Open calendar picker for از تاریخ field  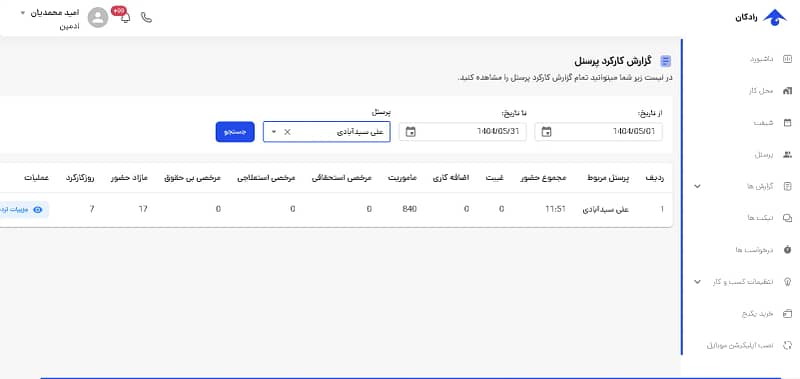click(546, 132)
